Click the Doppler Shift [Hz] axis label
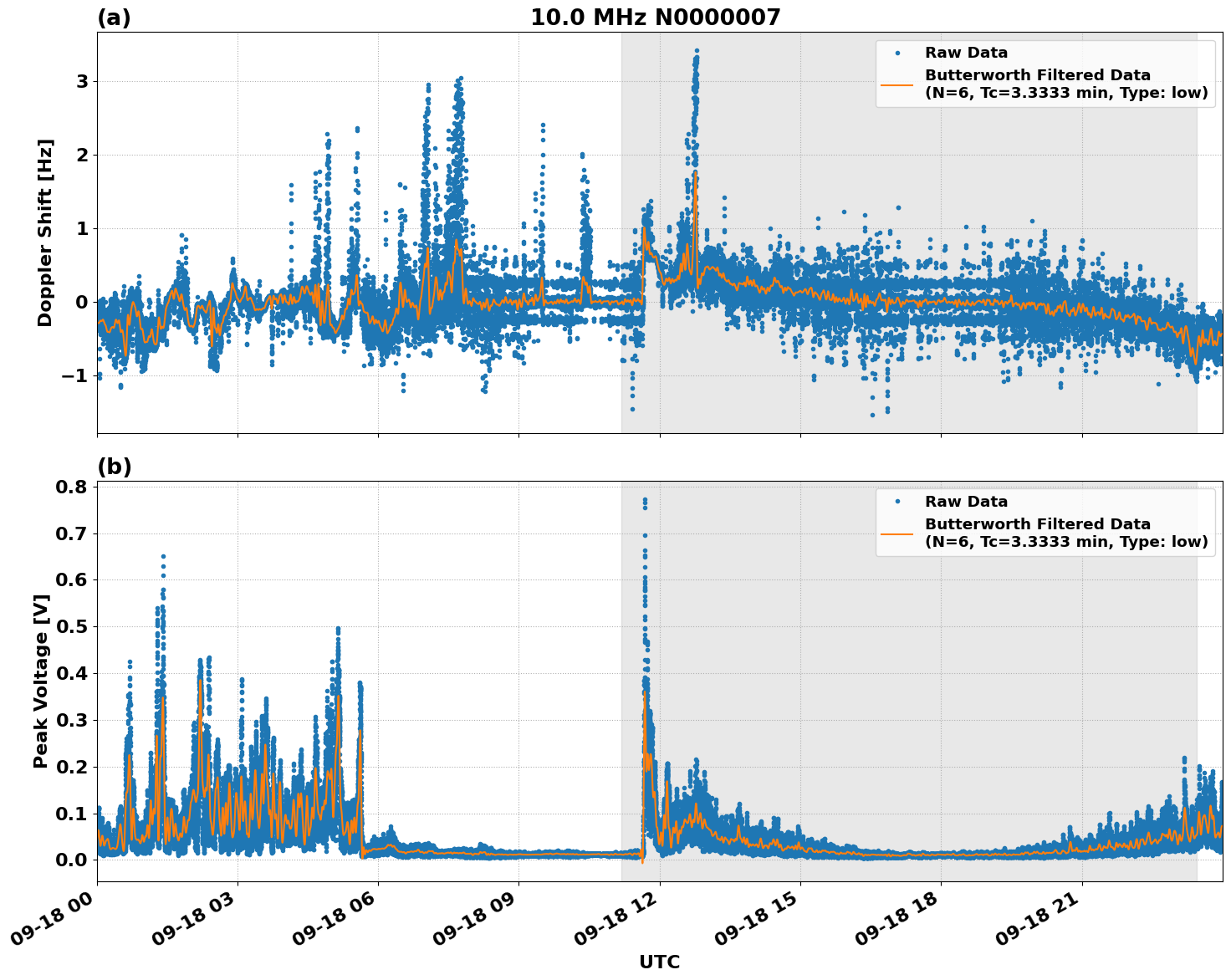The image size is (1231, 980). (x=47, y=232)
